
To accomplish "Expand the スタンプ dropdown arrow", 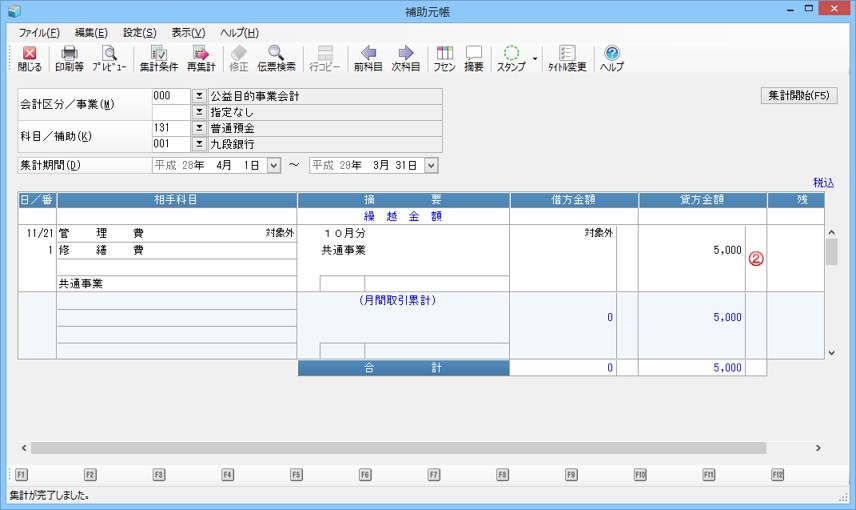I will pyautogui.click(x=535, y=58).
